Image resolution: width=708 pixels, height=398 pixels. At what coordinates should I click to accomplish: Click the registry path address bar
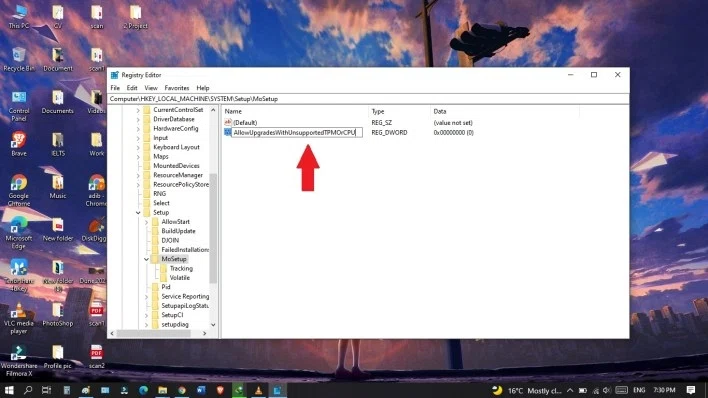[x=368, y=99]
